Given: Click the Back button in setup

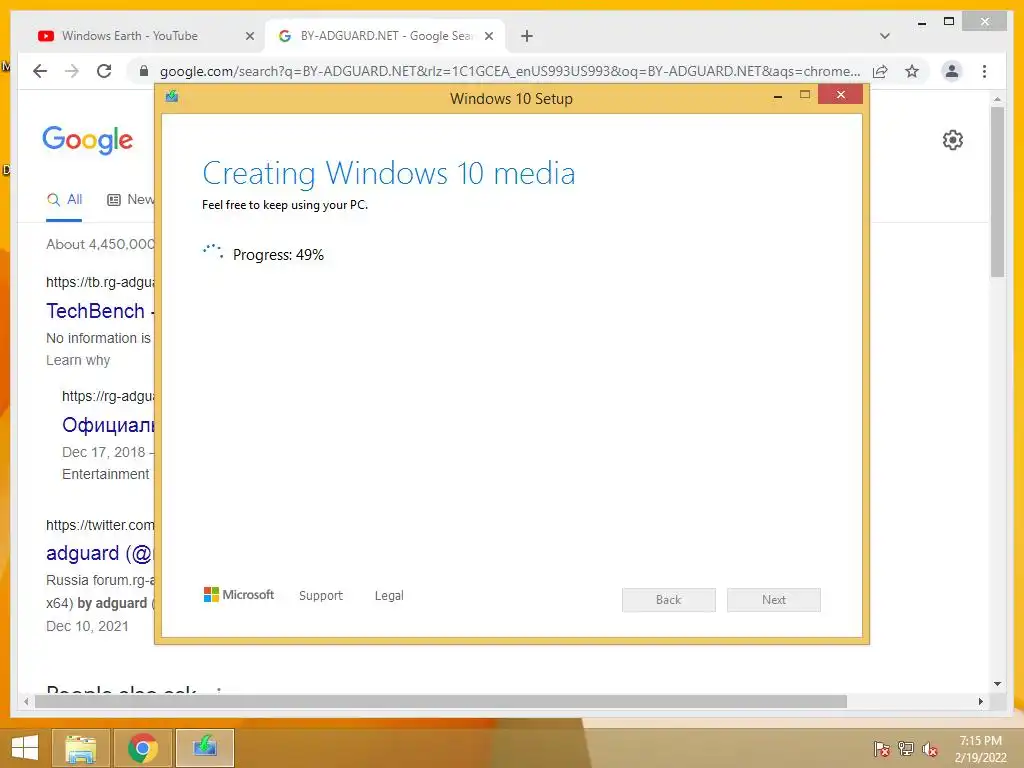Looking at the screenshot, I should [x=669, y=600].
